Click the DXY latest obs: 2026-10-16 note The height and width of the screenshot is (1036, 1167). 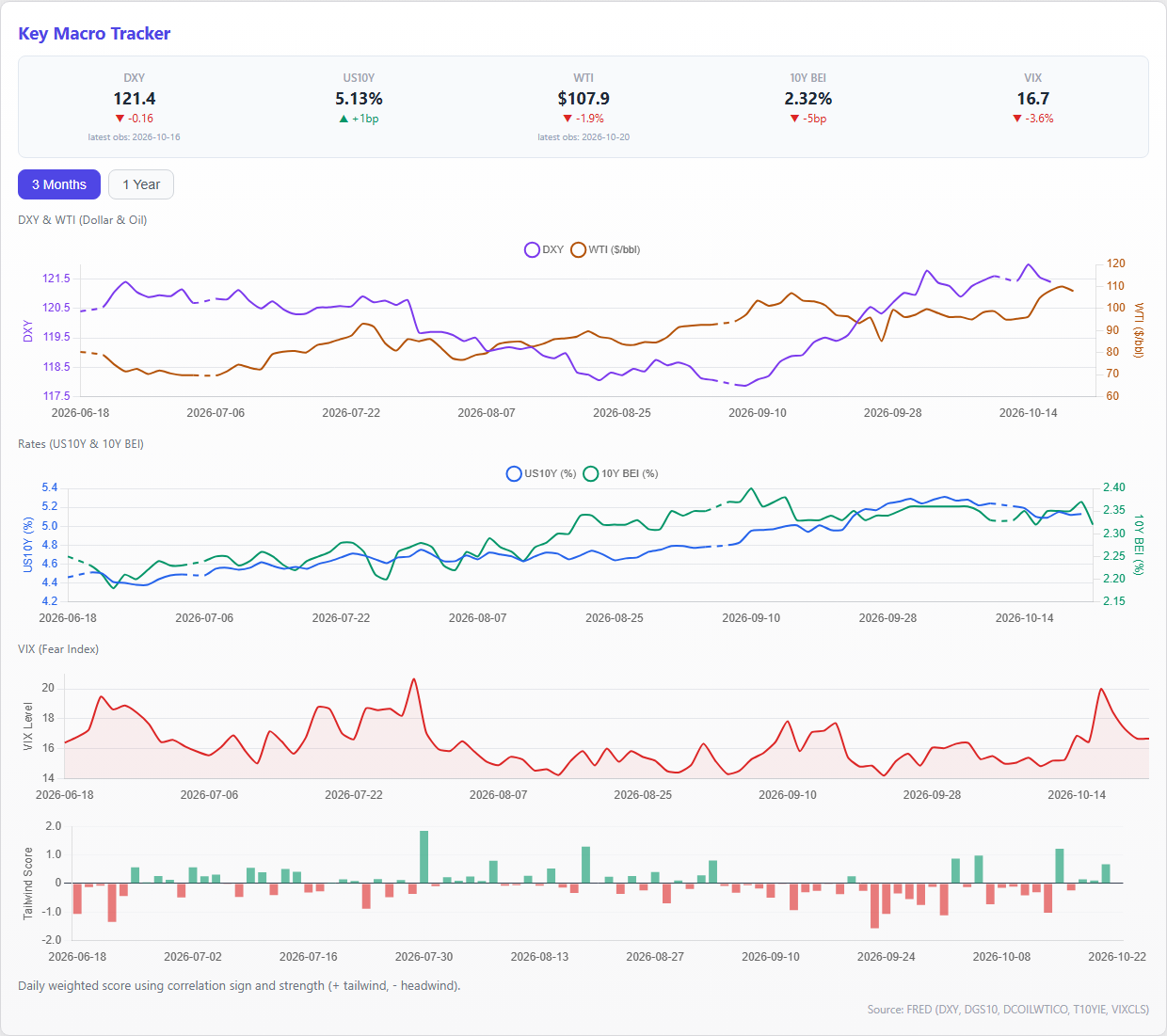pyautogui.click(x=135, y=137)
